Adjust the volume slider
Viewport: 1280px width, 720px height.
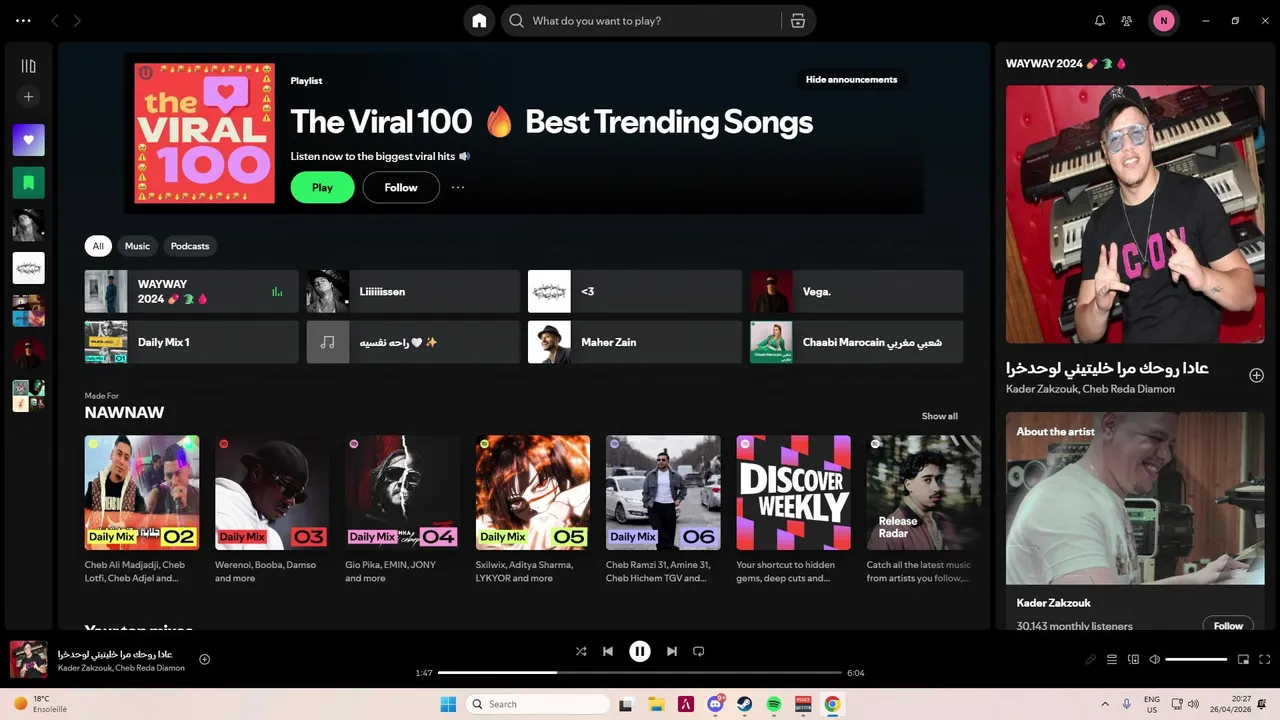point(1196,659)
